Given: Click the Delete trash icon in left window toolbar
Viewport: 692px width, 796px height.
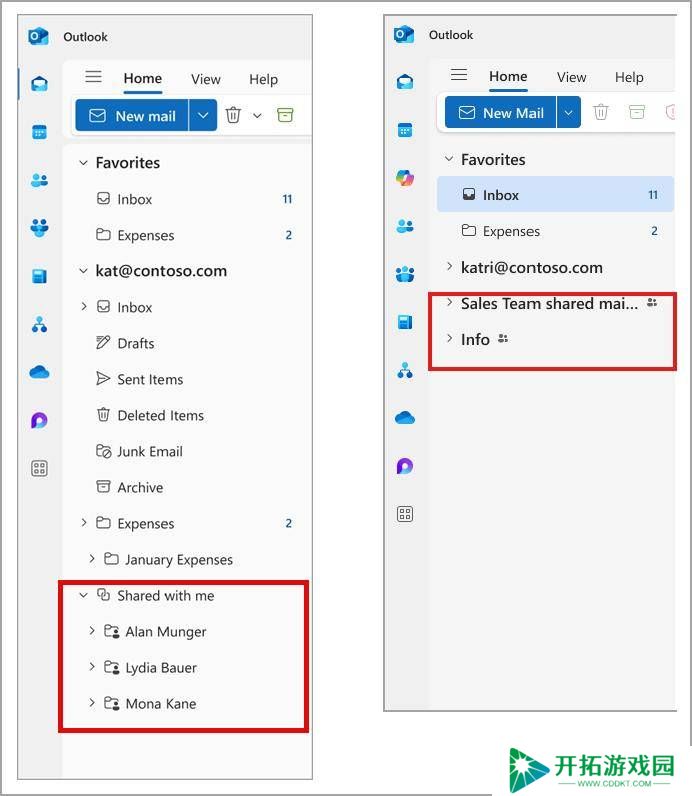Looking at the screenshot, I should [x=233, y=115].
